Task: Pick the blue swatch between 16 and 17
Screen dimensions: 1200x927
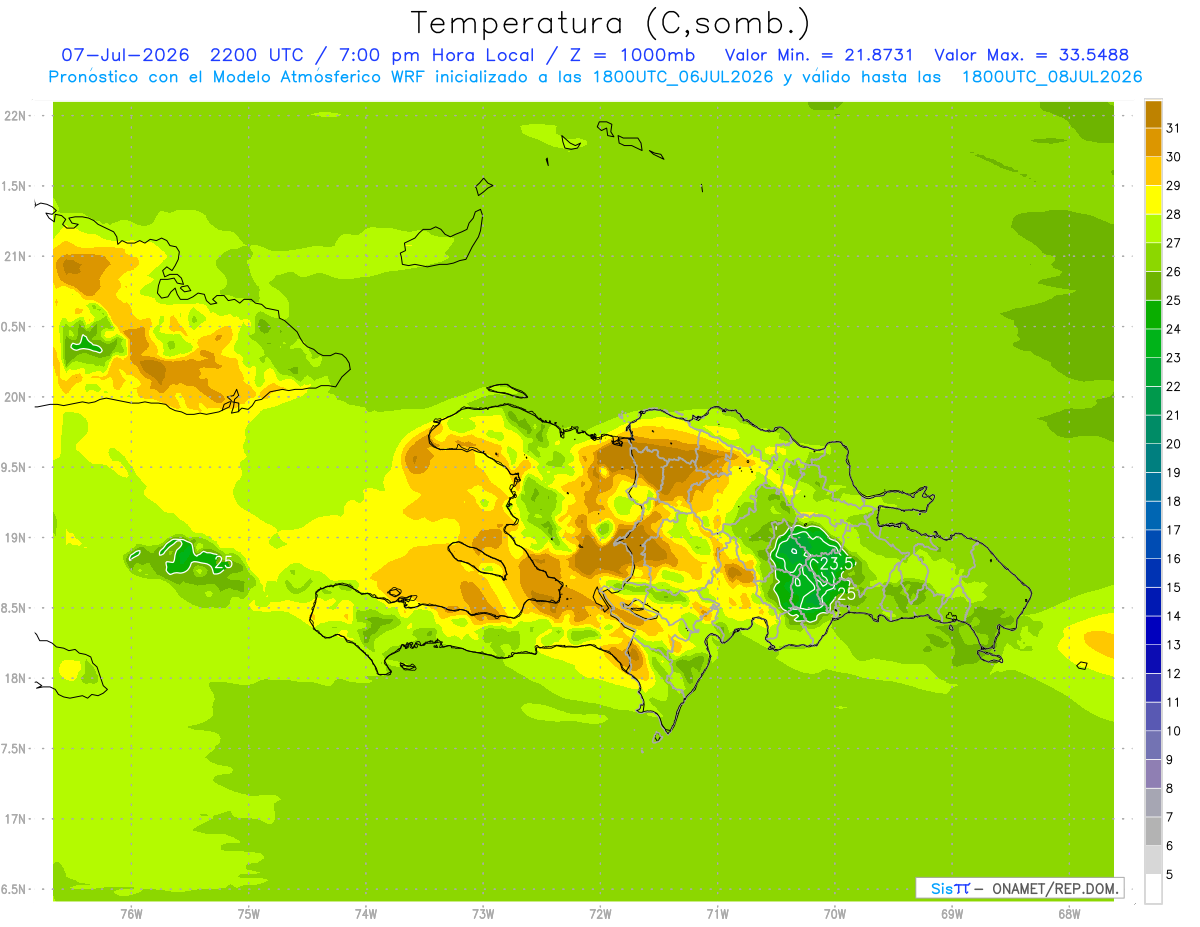Action: pyautogui.click(x=1153, y=544)
